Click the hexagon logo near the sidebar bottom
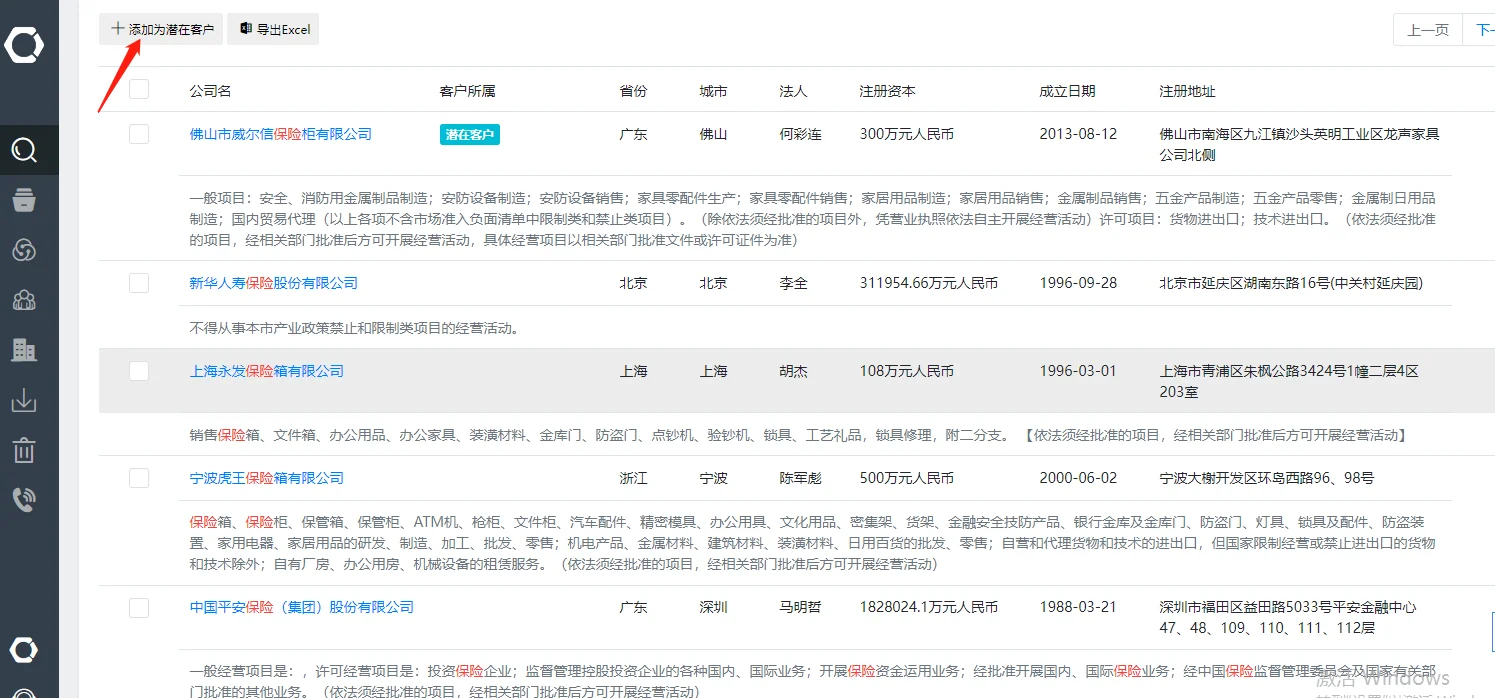This screenshot has height=698, width=1495. [x=24, y=650]
